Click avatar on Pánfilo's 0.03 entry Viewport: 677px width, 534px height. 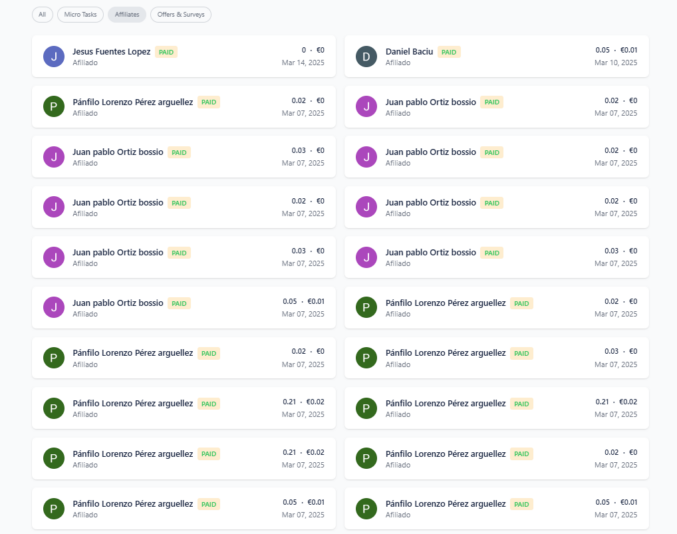point(366,358)
